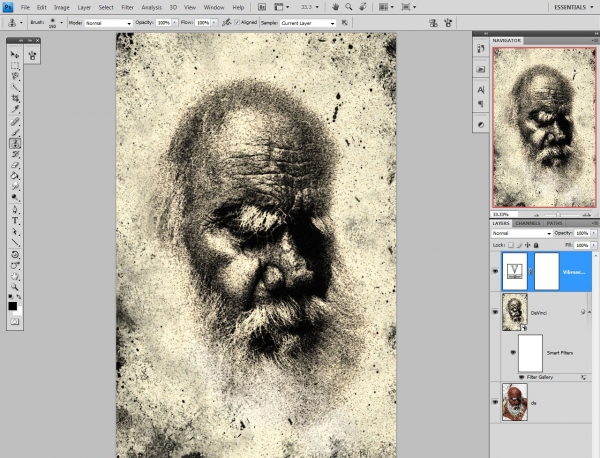Open the Image menu
The height and width of the screenshot is (458, 600).
click(62, 7)
